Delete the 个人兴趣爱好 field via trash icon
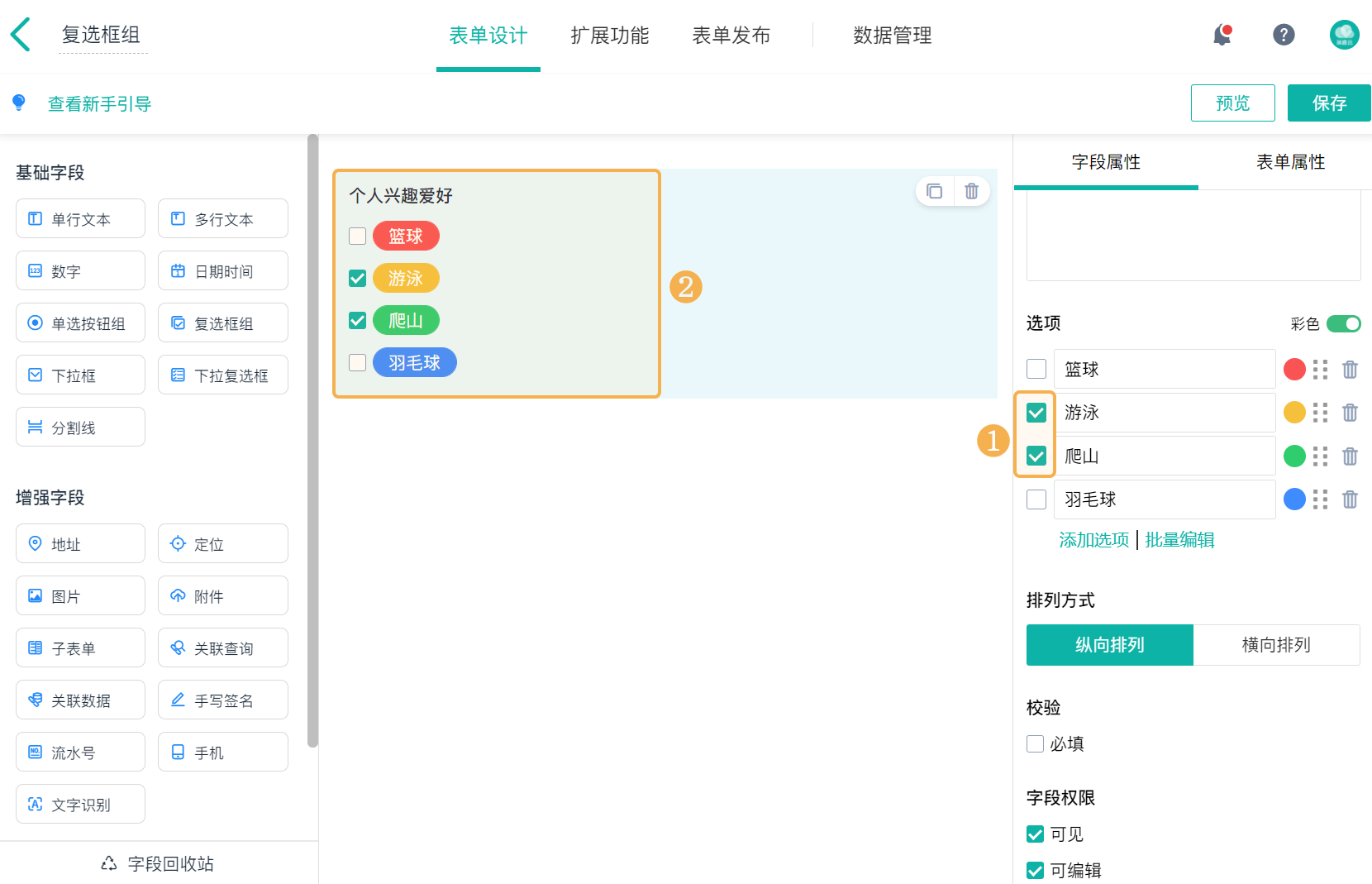Screen dimensions: 1372x884 tap(971, 191)
